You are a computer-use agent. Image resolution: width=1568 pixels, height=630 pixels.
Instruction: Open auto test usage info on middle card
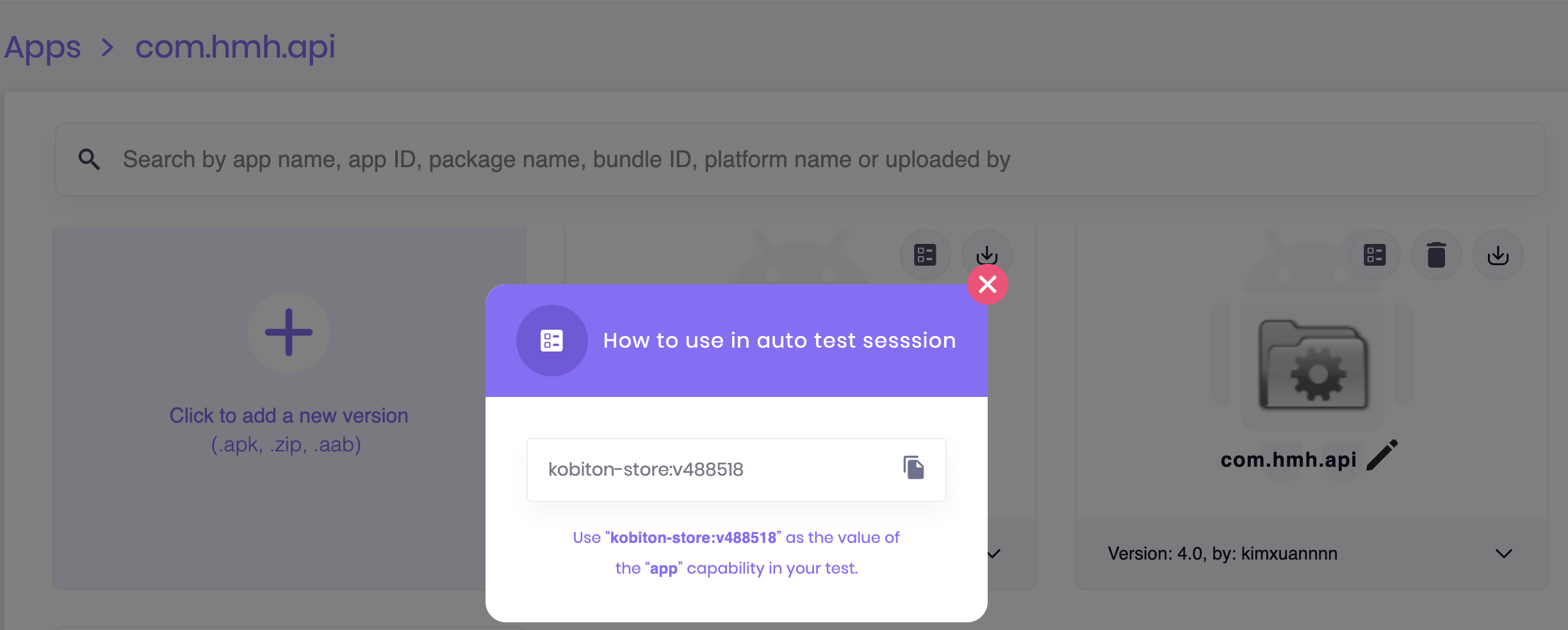[x=924, y=254]
